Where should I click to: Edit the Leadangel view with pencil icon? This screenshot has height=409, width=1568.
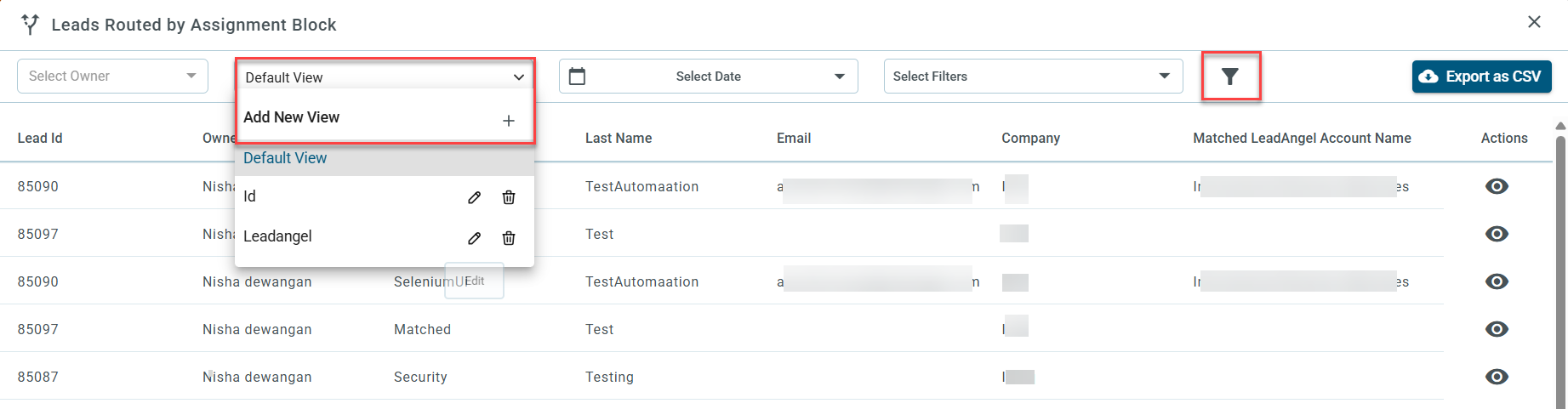[x=475, y=238]
